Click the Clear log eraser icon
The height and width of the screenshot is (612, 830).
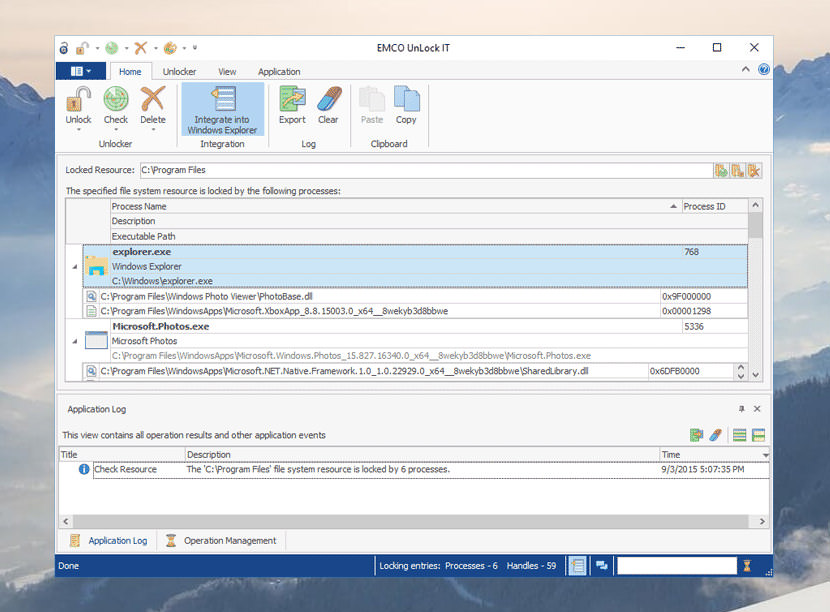click(329, 98)
